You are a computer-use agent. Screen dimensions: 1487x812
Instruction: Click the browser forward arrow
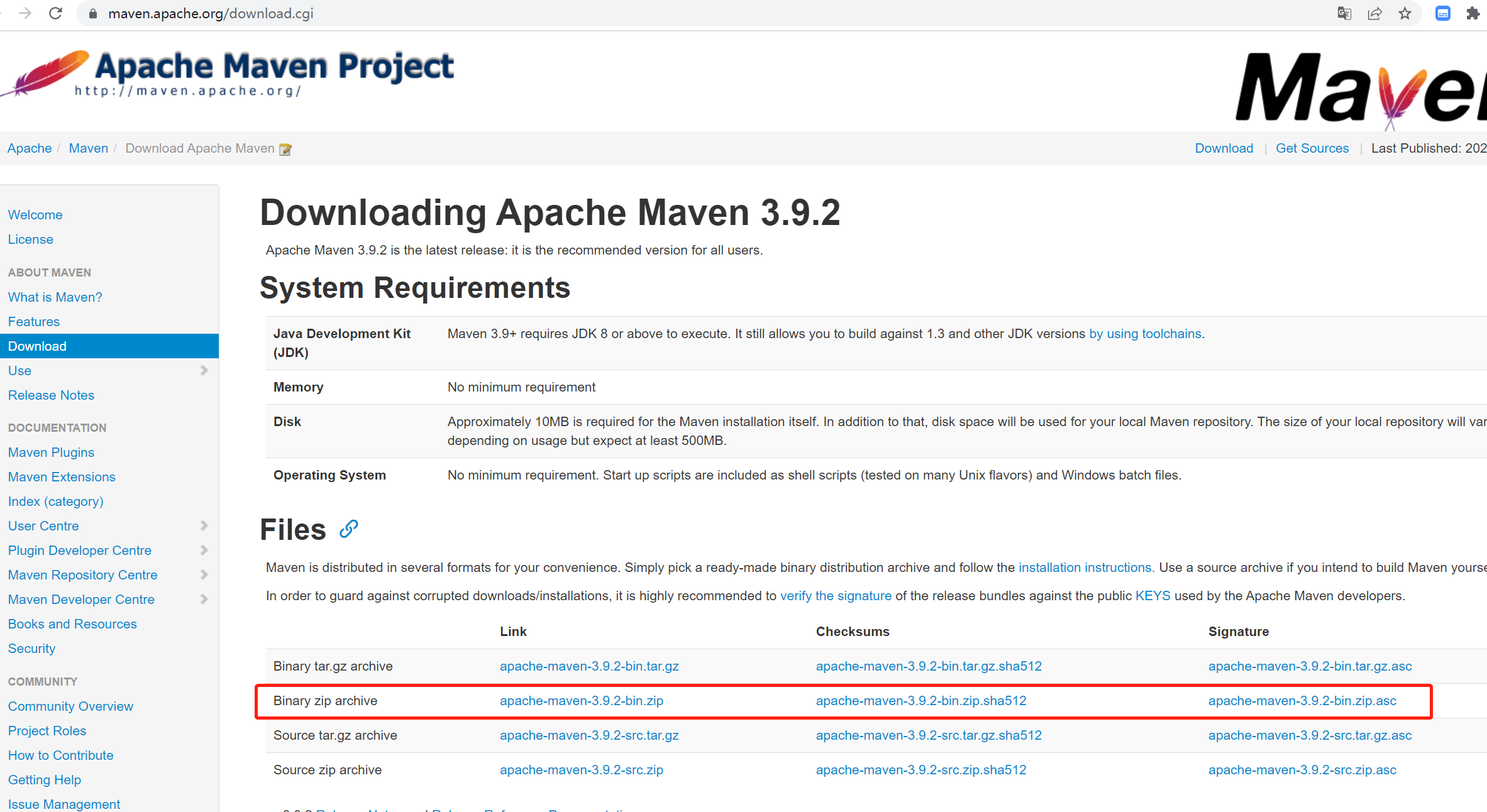pos(25,13)
